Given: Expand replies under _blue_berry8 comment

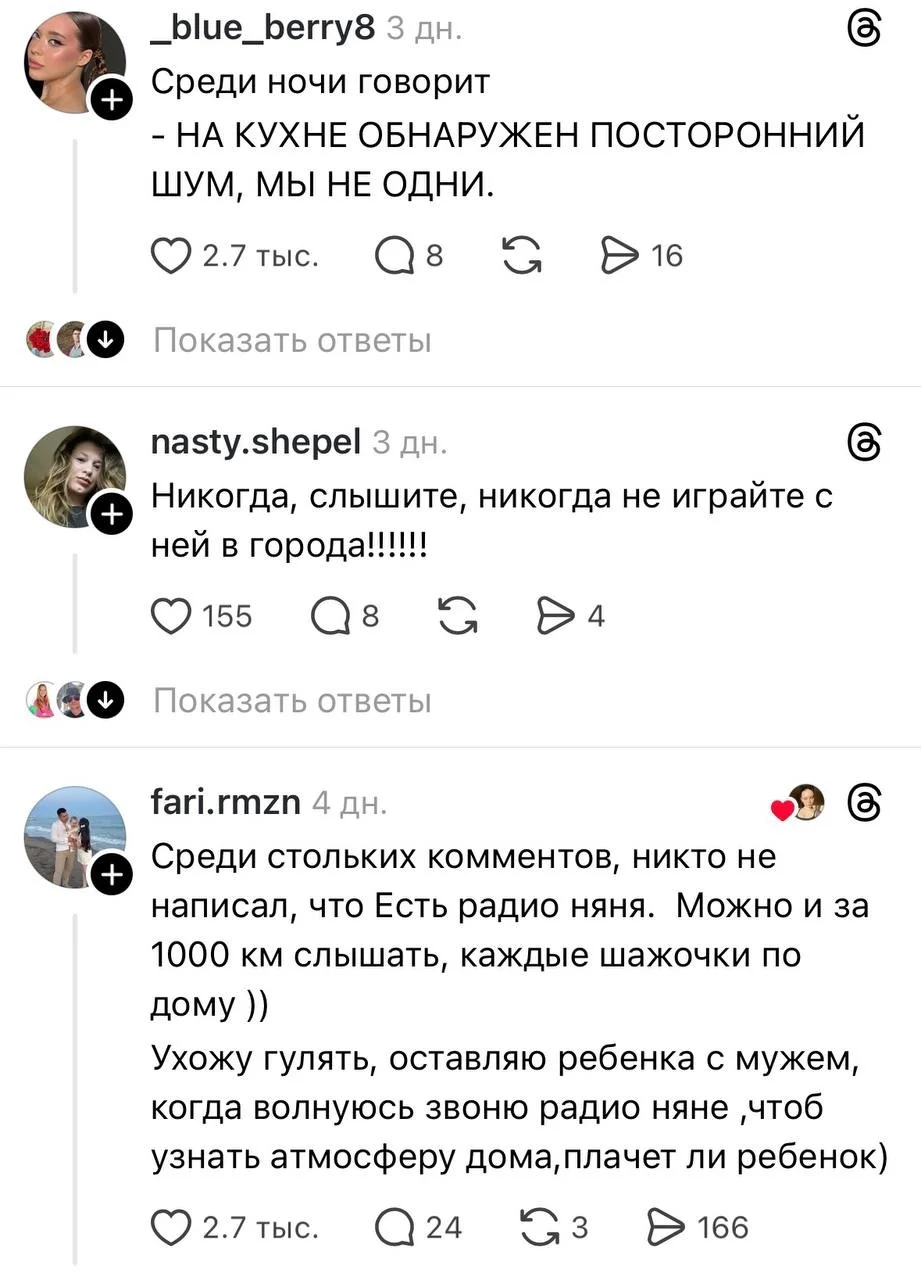Looking at the screenshot, I should click(x=292, y=341).
